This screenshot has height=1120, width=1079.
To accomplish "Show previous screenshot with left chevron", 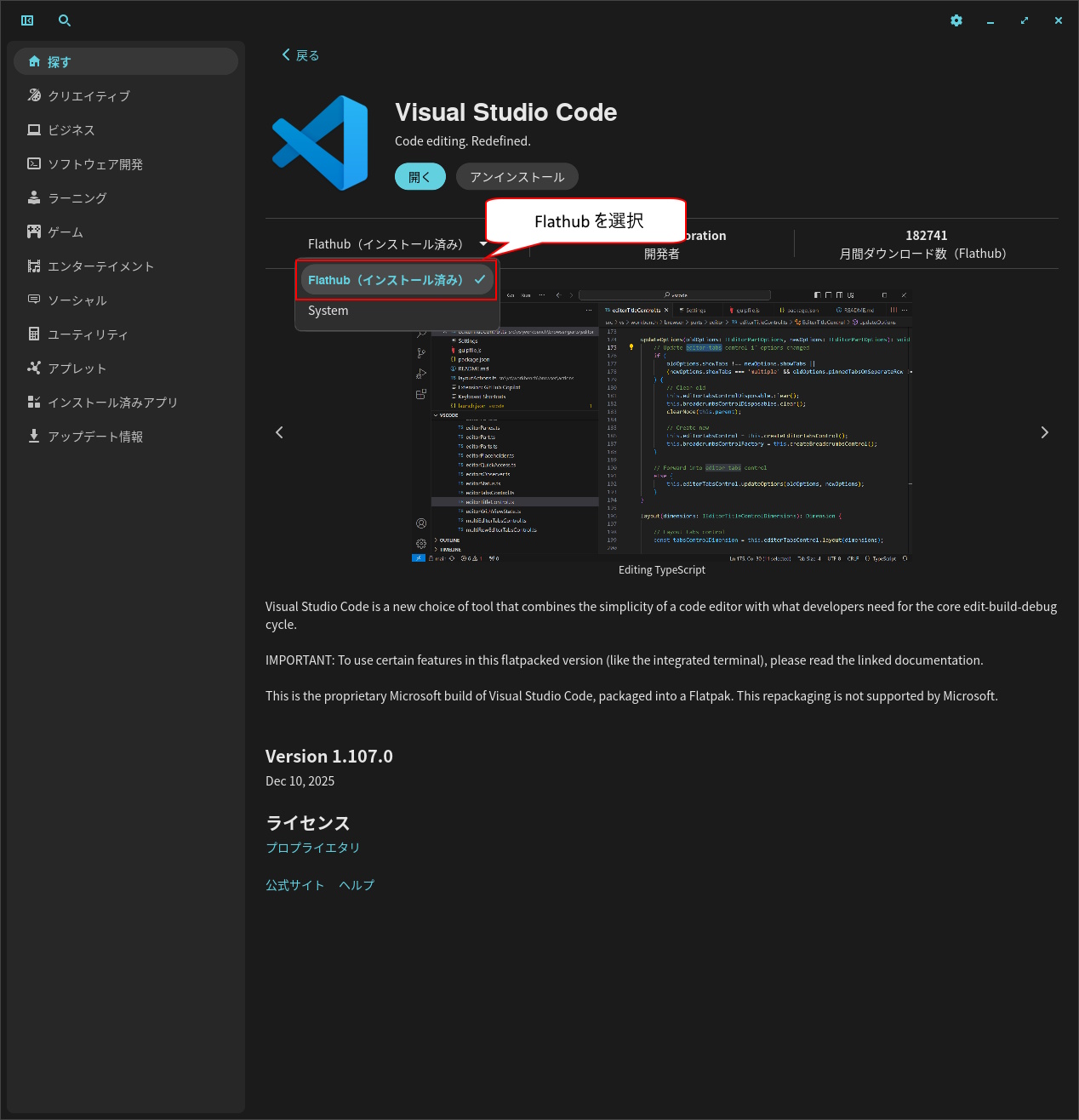I will [x=279, y=432].
